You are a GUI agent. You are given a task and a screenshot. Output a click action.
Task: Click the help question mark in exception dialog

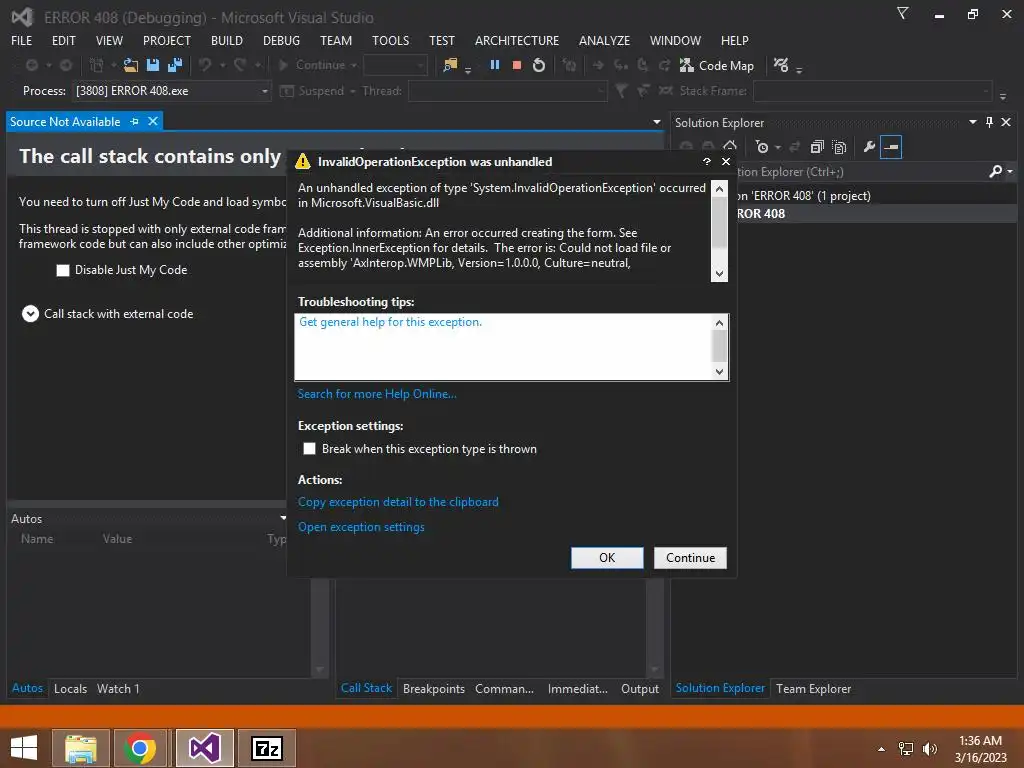tap(707, 161)
